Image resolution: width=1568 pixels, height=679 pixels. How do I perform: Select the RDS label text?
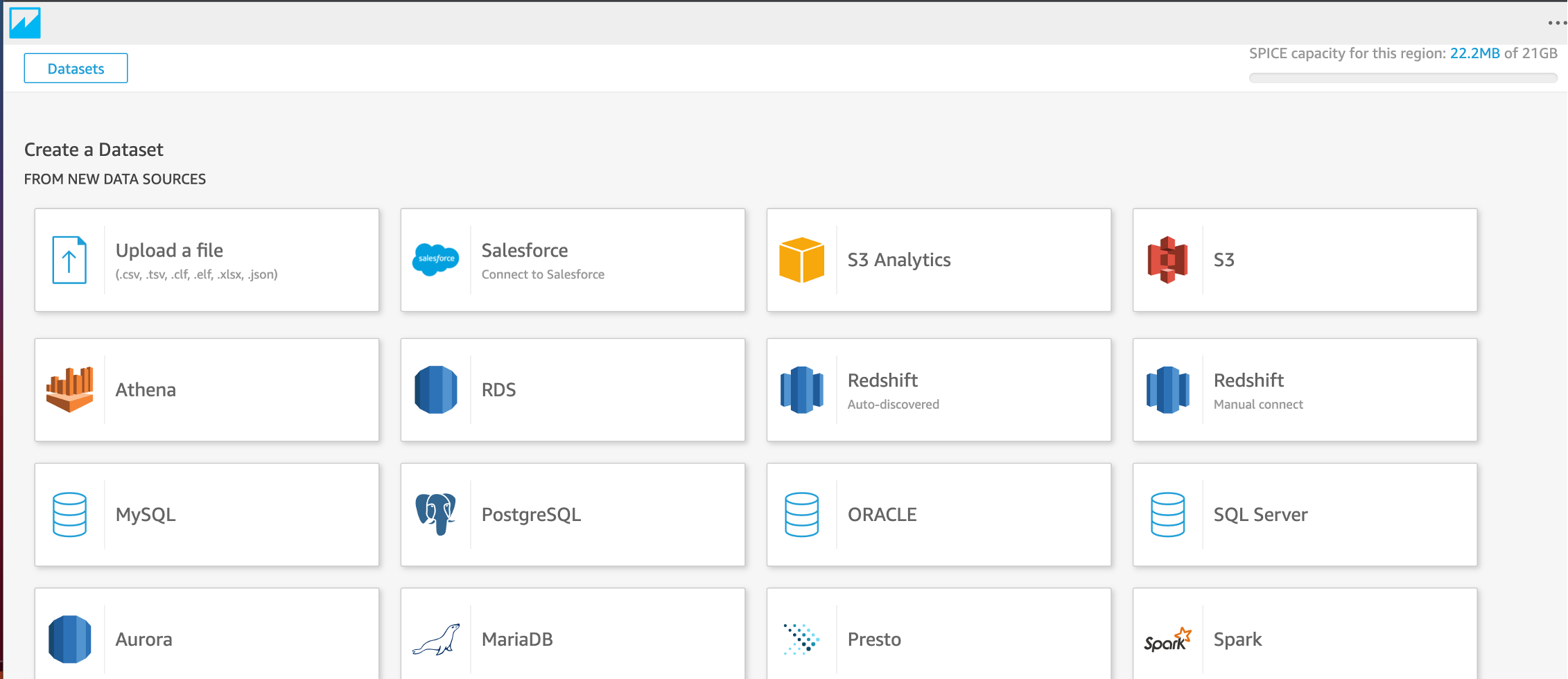point(499,389)
